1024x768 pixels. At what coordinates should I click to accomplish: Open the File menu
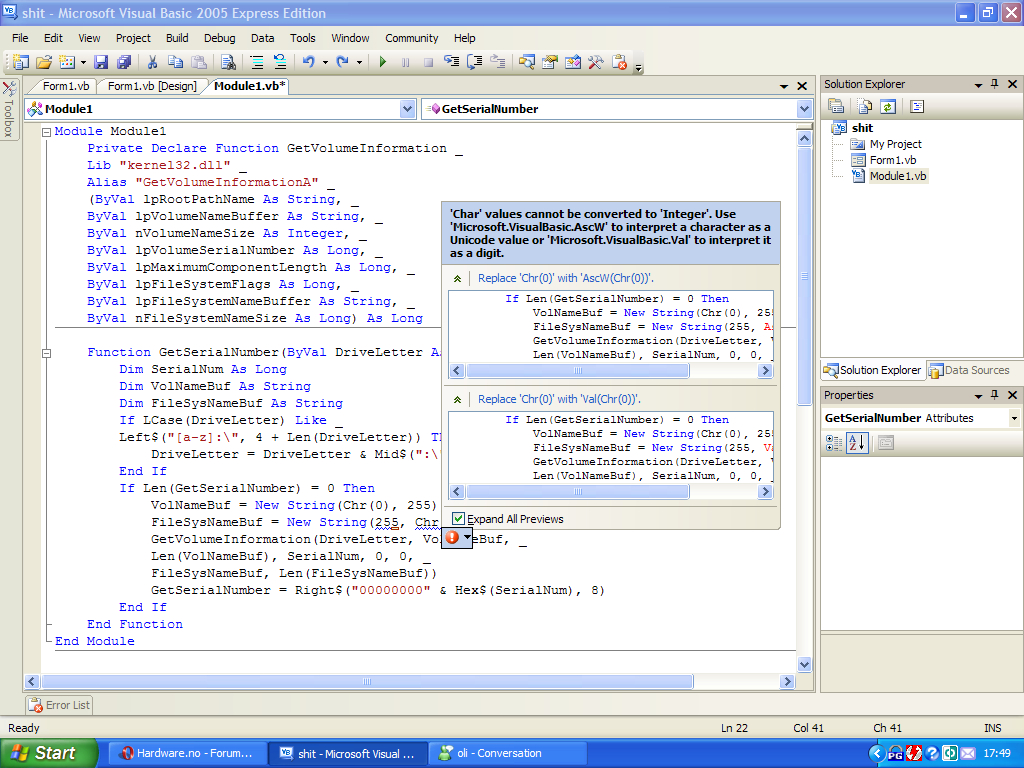pos(20,38)
